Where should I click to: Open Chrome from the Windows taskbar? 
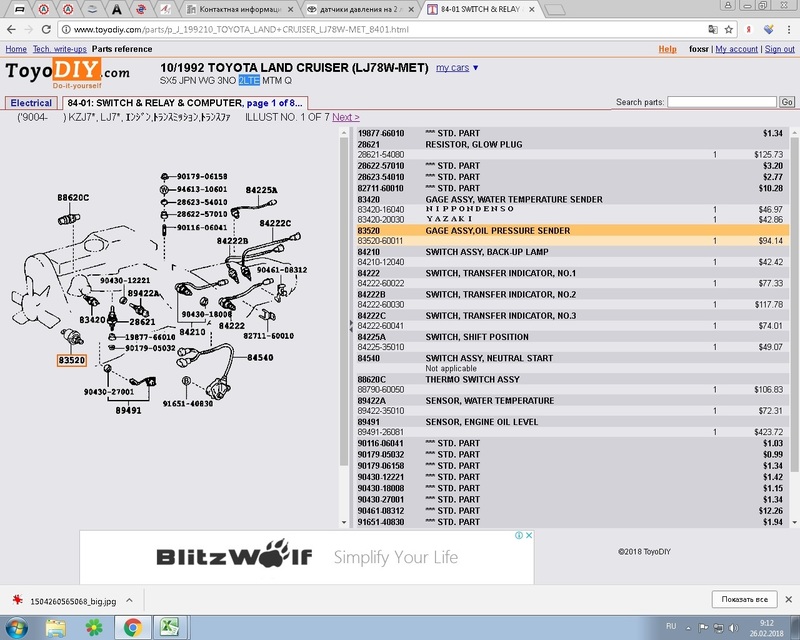[132, 627]
